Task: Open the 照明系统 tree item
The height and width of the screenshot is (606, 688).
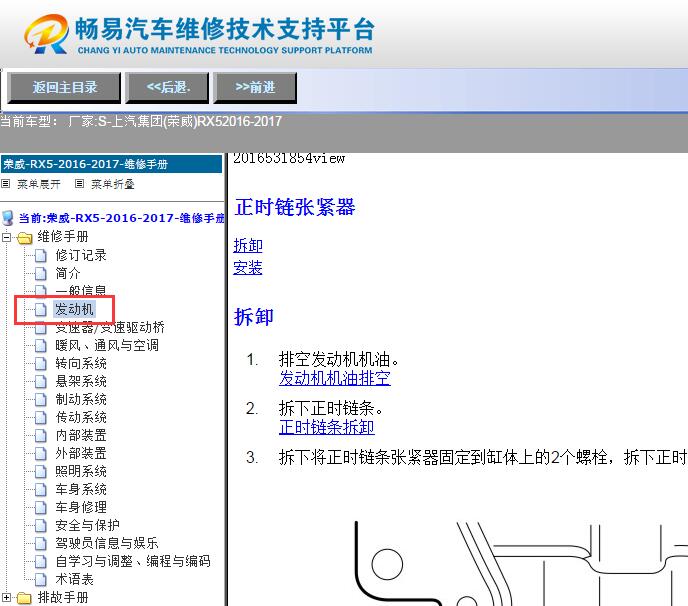Action: point(81,471)
